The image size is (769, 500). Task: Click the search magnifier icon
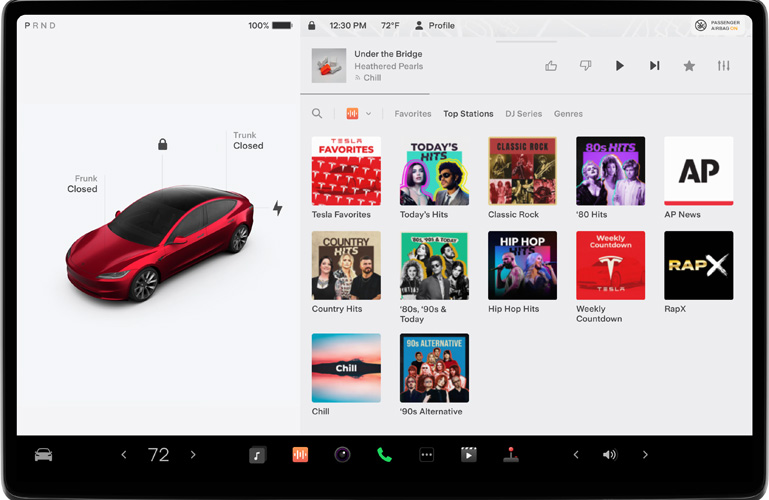(317, 114)
